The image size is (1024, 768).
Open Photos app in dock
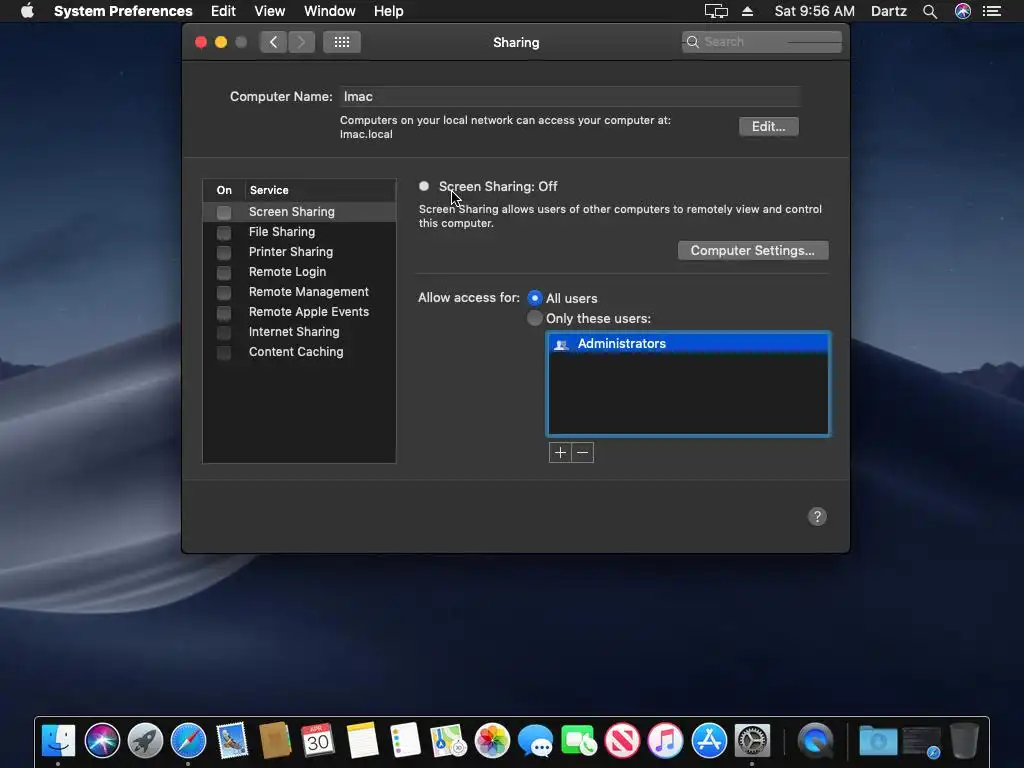(492, 741)
